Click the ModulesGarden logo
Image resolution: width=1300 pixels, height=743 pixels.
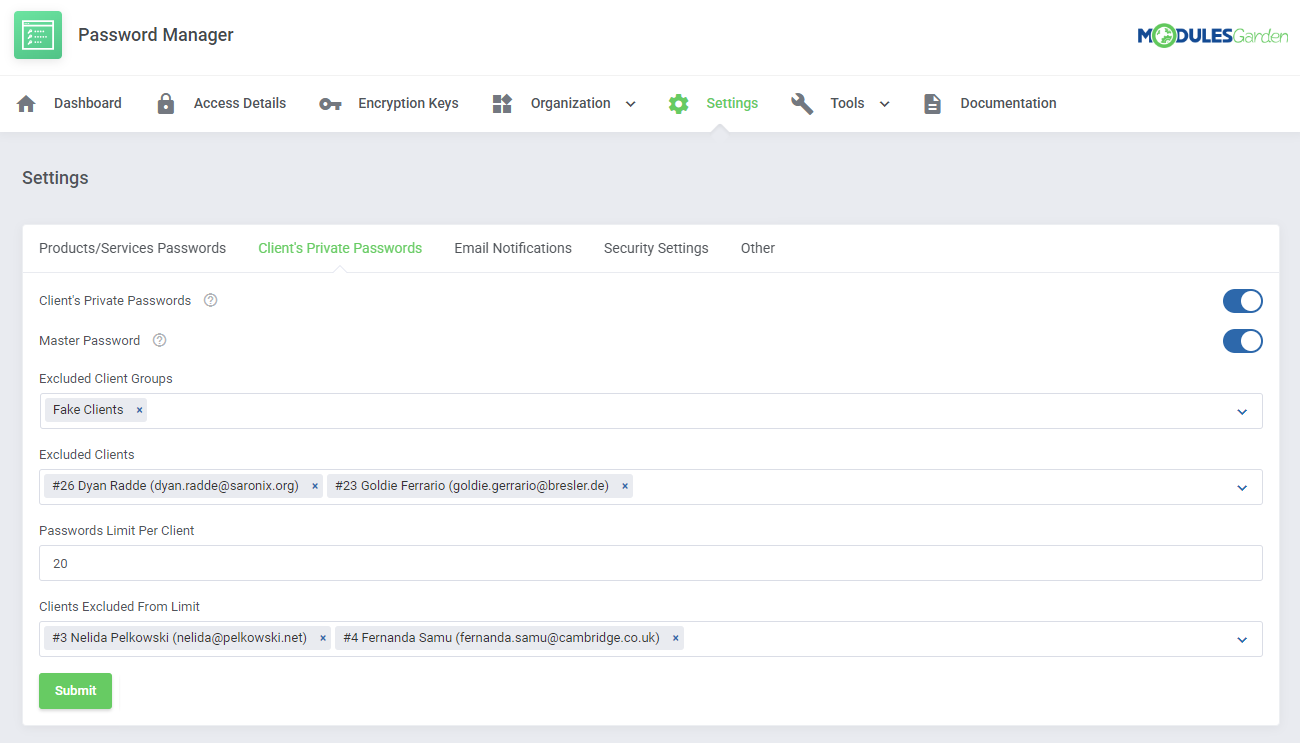pos(1212,36)
